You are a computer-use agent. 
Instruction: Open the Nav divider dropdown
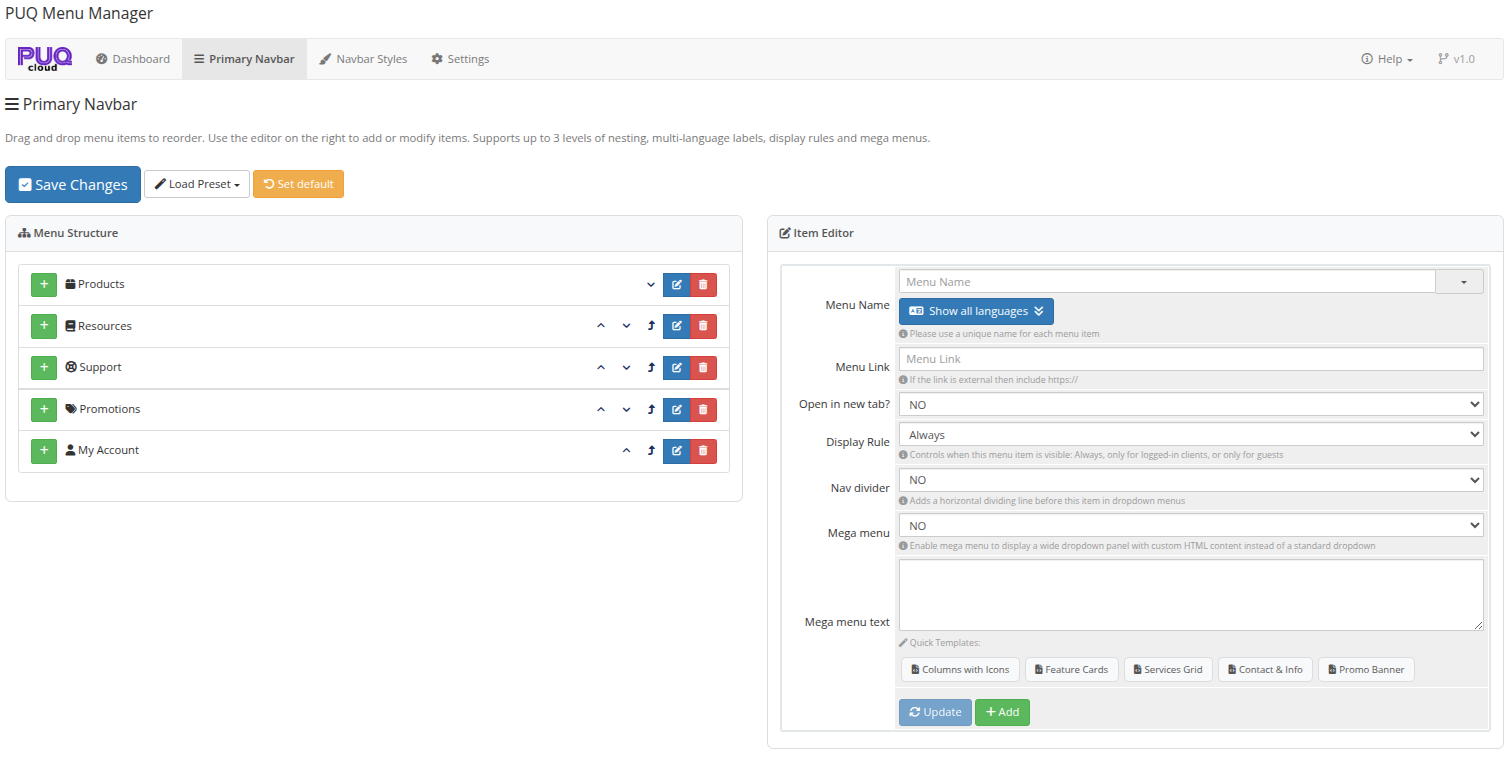pyautogui.click(x=1190, y=480)
